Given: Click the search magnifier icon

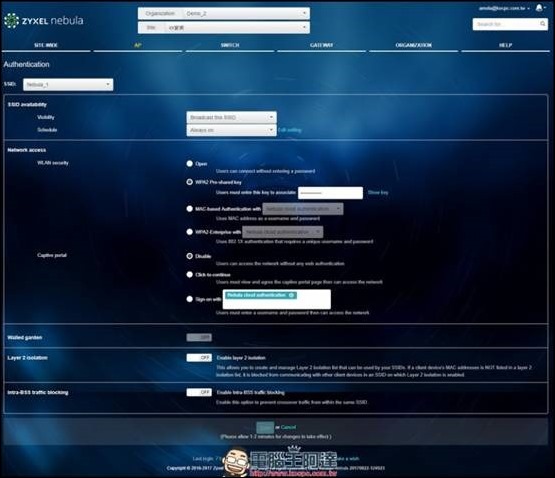Looking at the screenshot, I should tap(543, 24).
